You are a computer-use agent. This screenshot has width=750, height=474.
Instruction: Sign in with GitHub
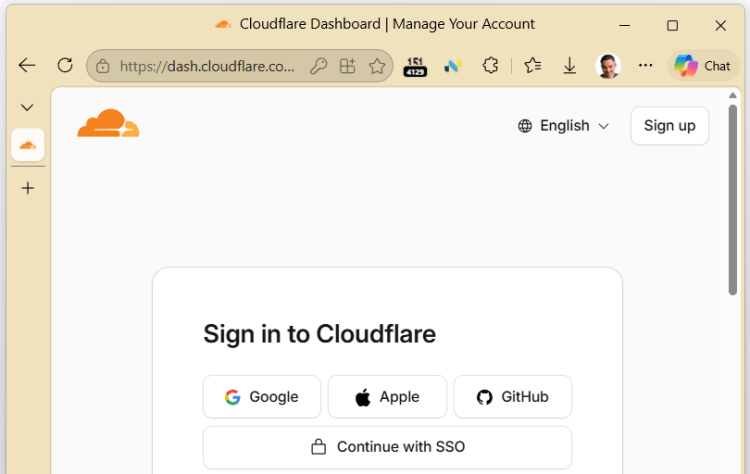click(512, 397)
